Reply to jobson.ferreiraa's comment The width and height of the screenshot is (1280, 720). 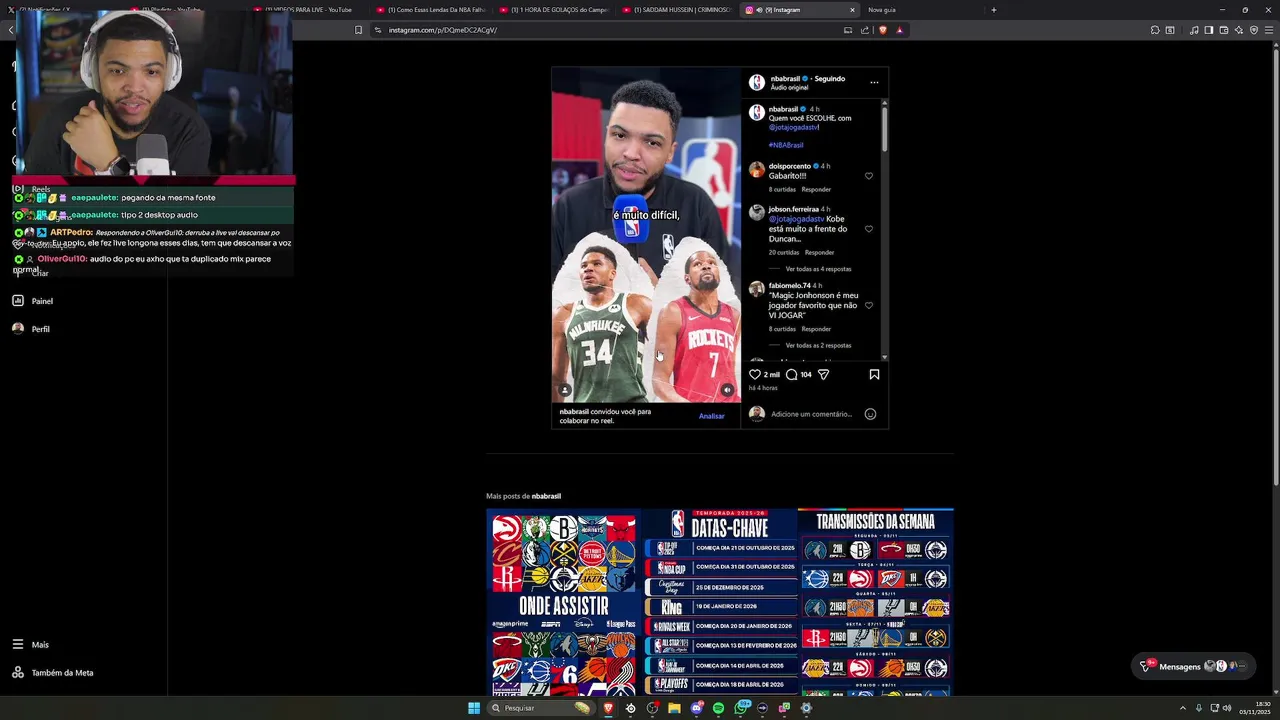pos(819,252)
